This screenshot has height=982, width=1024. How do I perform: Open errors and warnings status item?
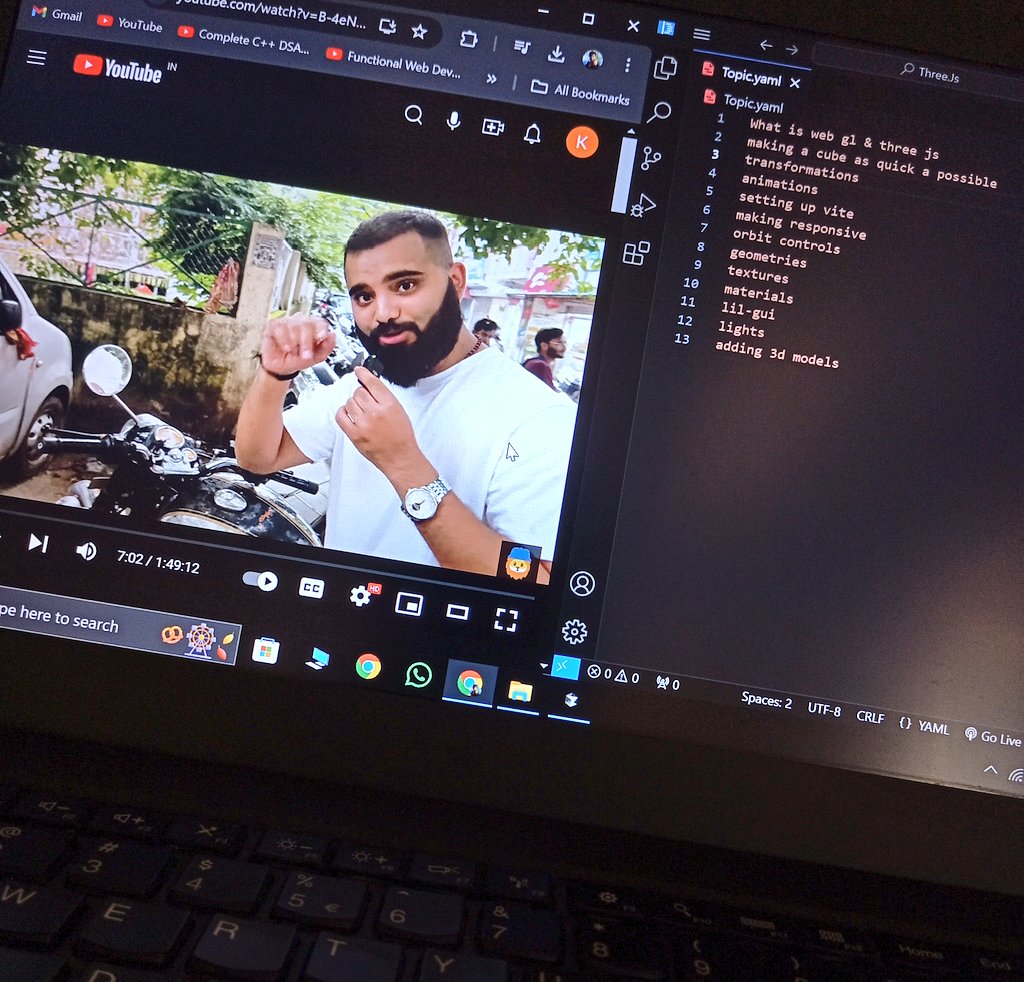613,674
